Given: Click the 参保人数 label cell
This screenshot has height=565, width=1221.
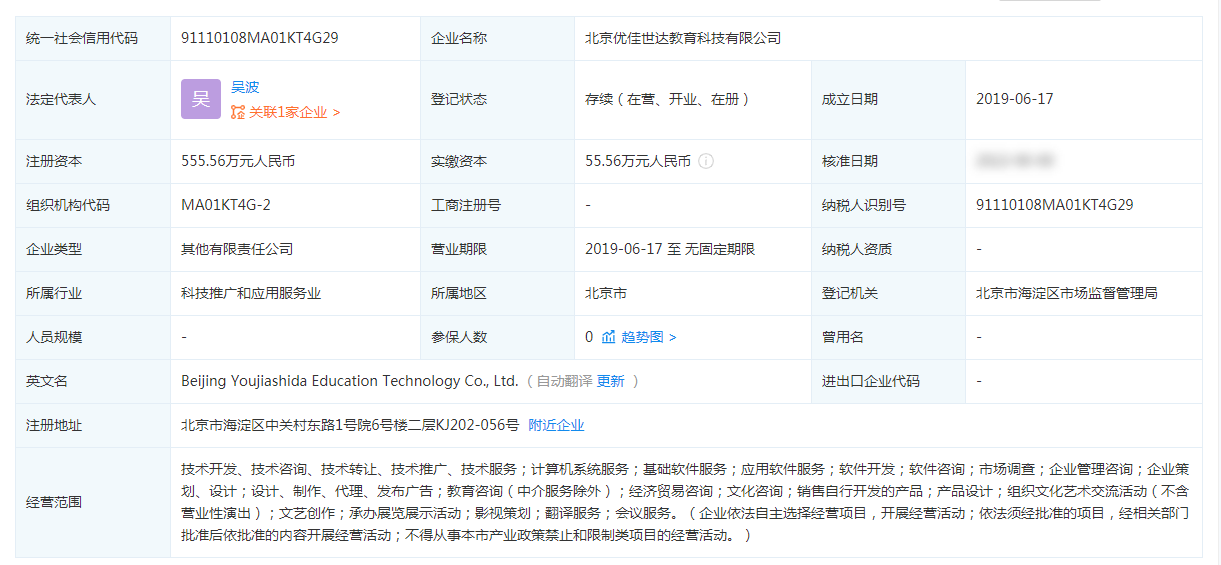Looking at the screenshot, I should point(497,337).
